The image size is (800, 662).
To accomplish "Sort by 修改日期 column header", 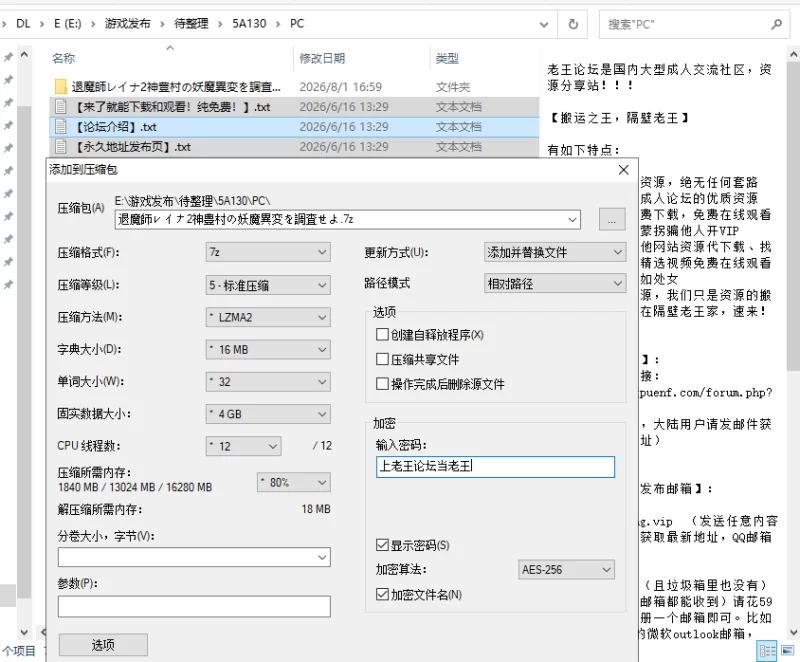I will click(322, 59).
